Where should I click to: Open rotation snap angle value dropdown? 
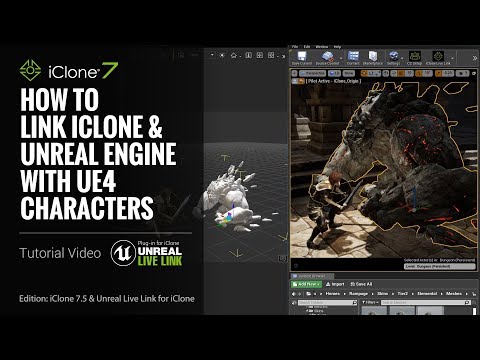pos(428,73)
